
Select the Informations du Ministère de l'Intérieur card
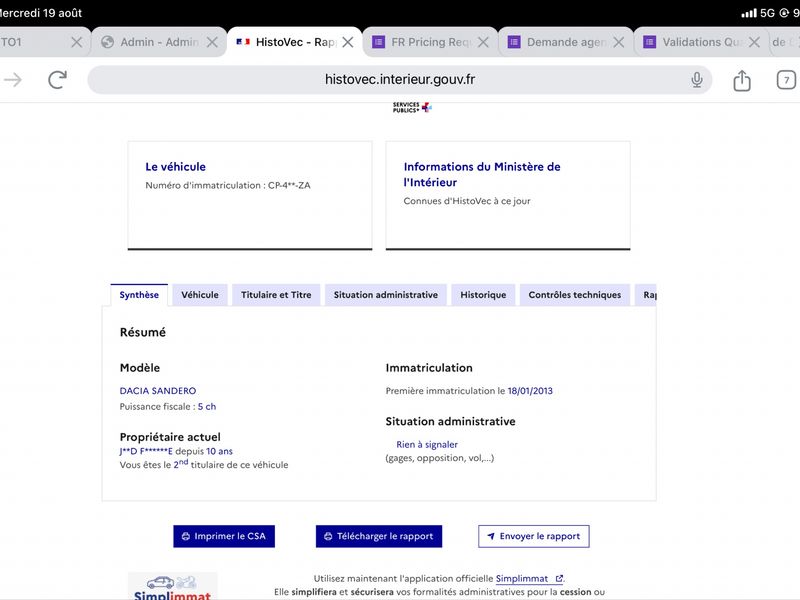pyautogui.click(x=508, y=195)
